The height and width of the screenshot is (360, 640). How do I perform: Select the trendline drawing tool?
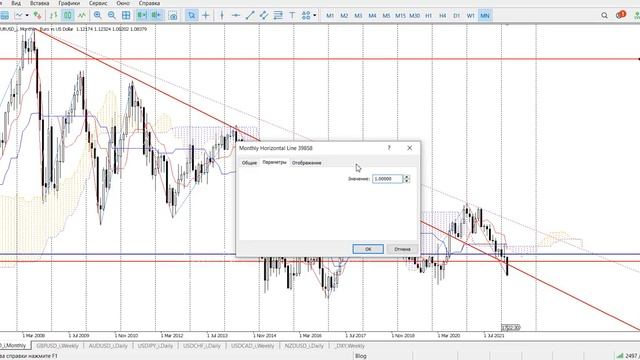coord(250,16)
